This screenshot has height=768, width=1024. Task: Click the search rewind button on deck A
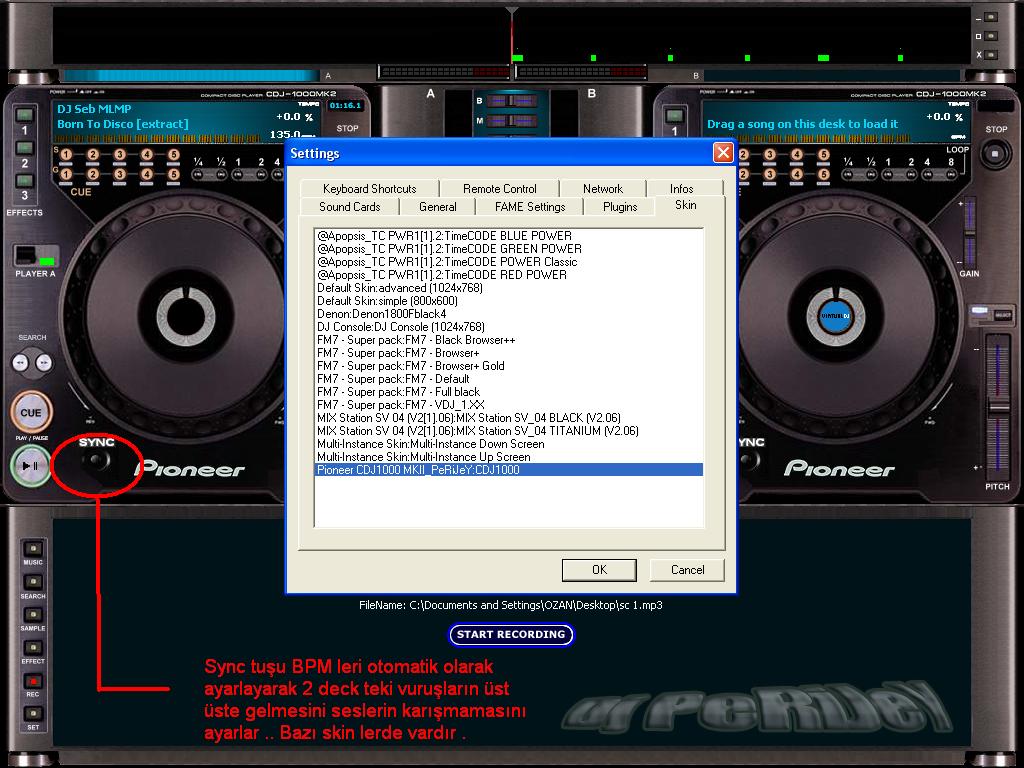21,362
